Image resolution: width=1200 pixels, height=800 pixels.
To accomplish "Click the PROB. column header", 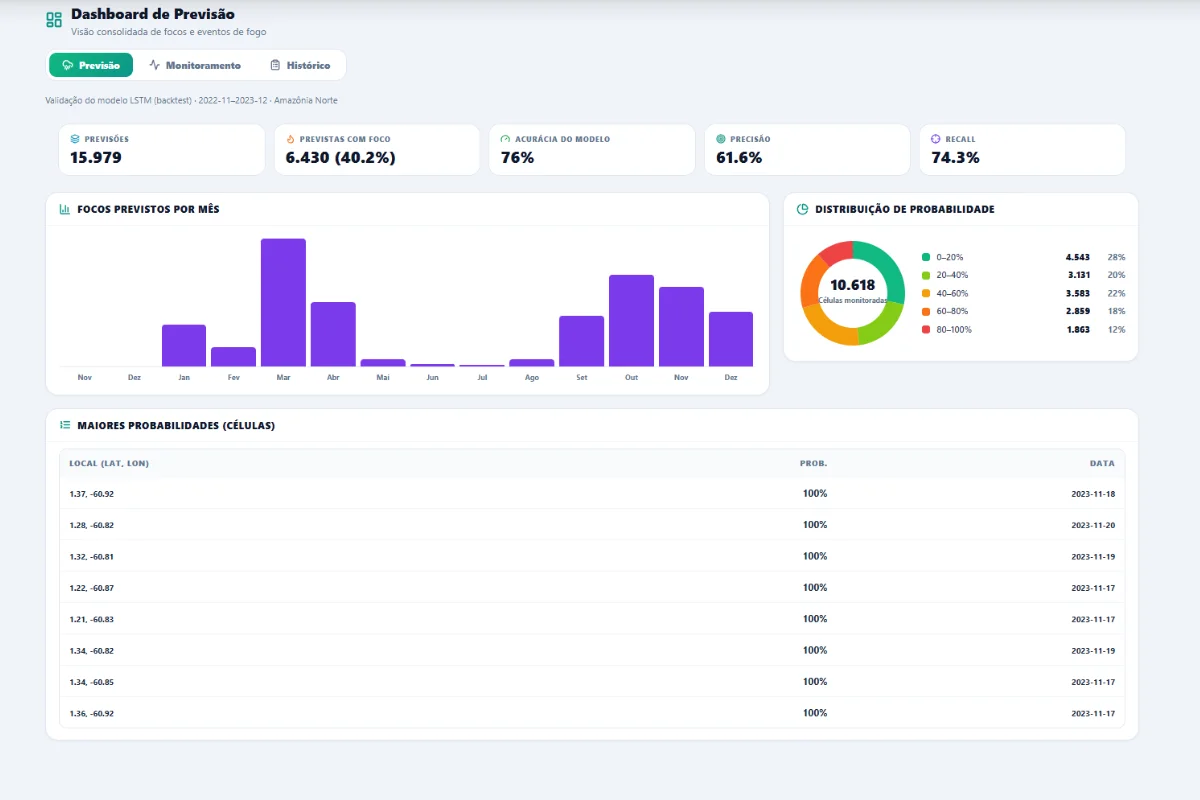I will point(814,463).
